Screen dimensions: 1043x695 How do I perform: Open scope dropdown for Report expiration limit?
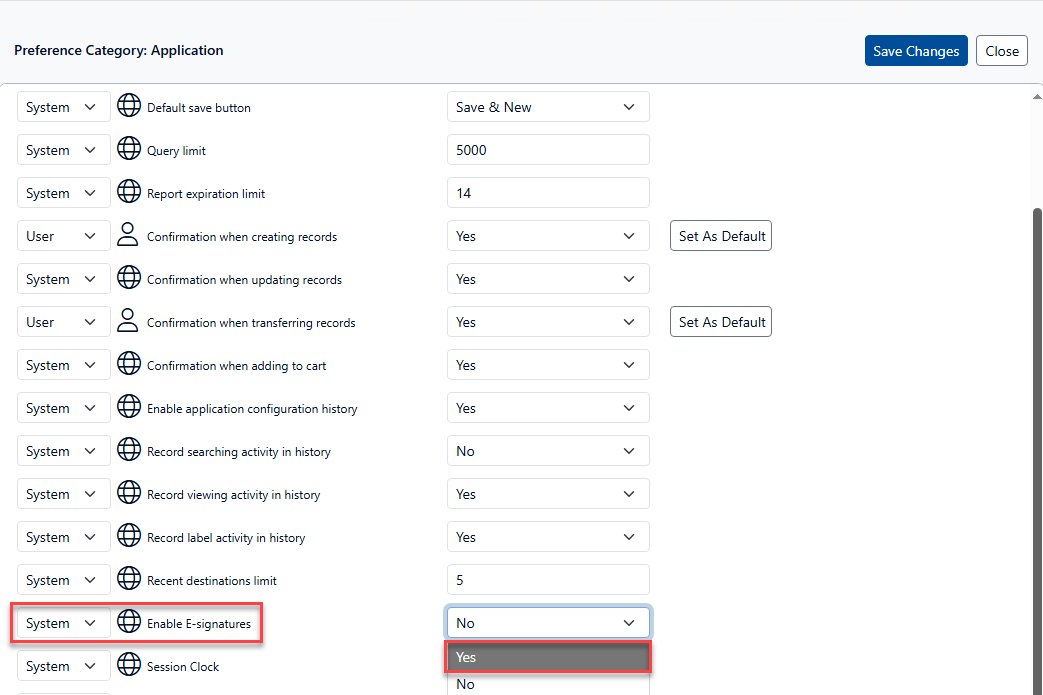[x=64, y=193]
